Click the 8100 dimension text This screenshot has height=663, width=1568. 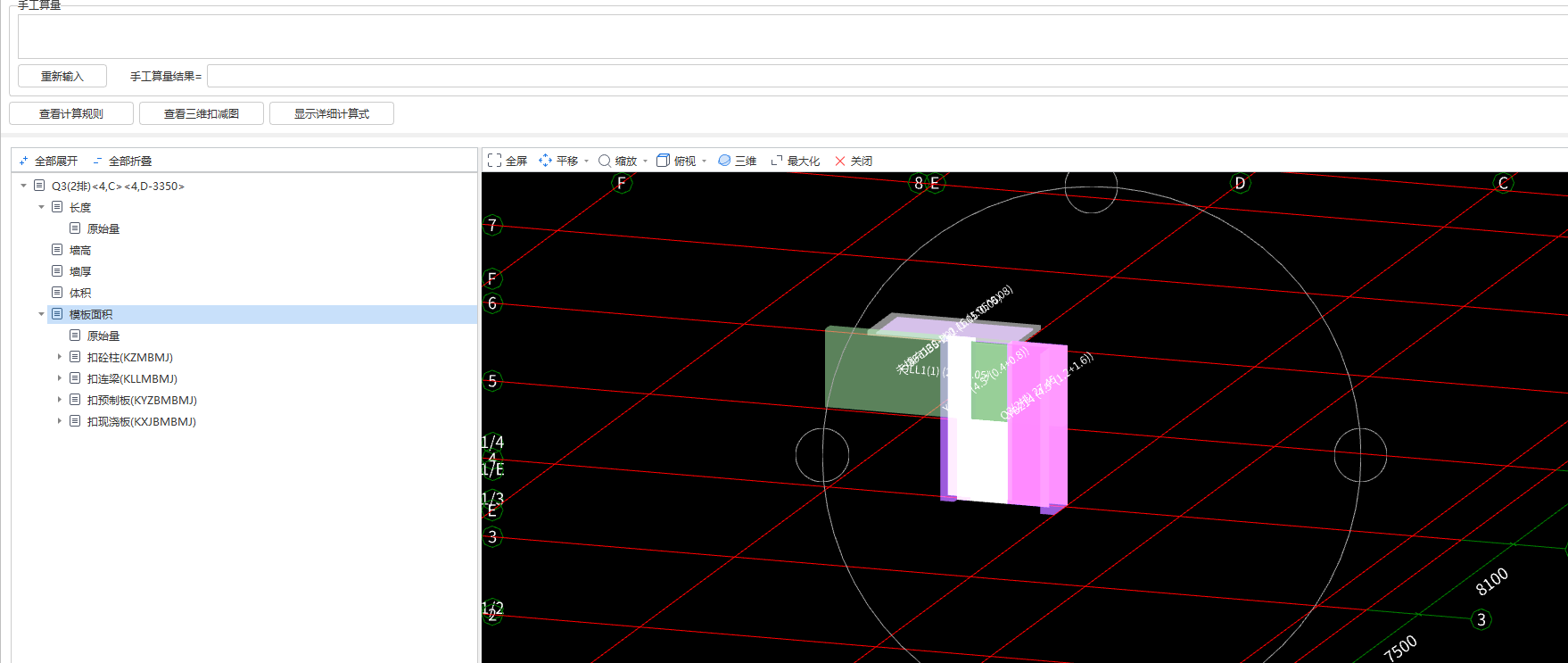(1491, 582)
